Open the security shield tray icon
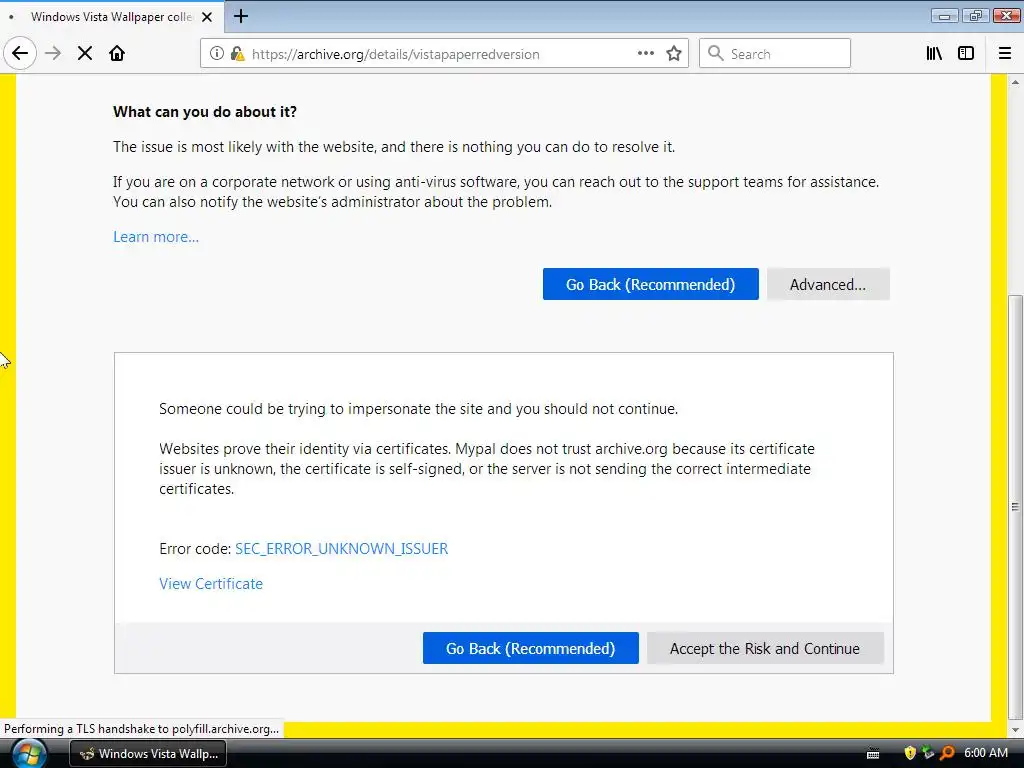This screenshot has height=768, width=1024. click(910, 753)
